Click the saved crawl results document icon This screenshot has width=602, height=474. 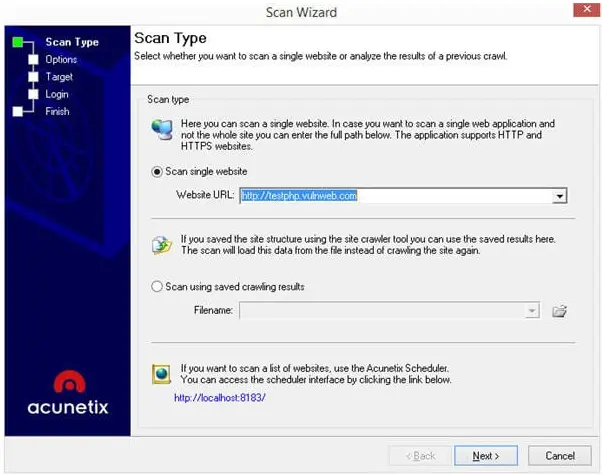tap(162, 245)
